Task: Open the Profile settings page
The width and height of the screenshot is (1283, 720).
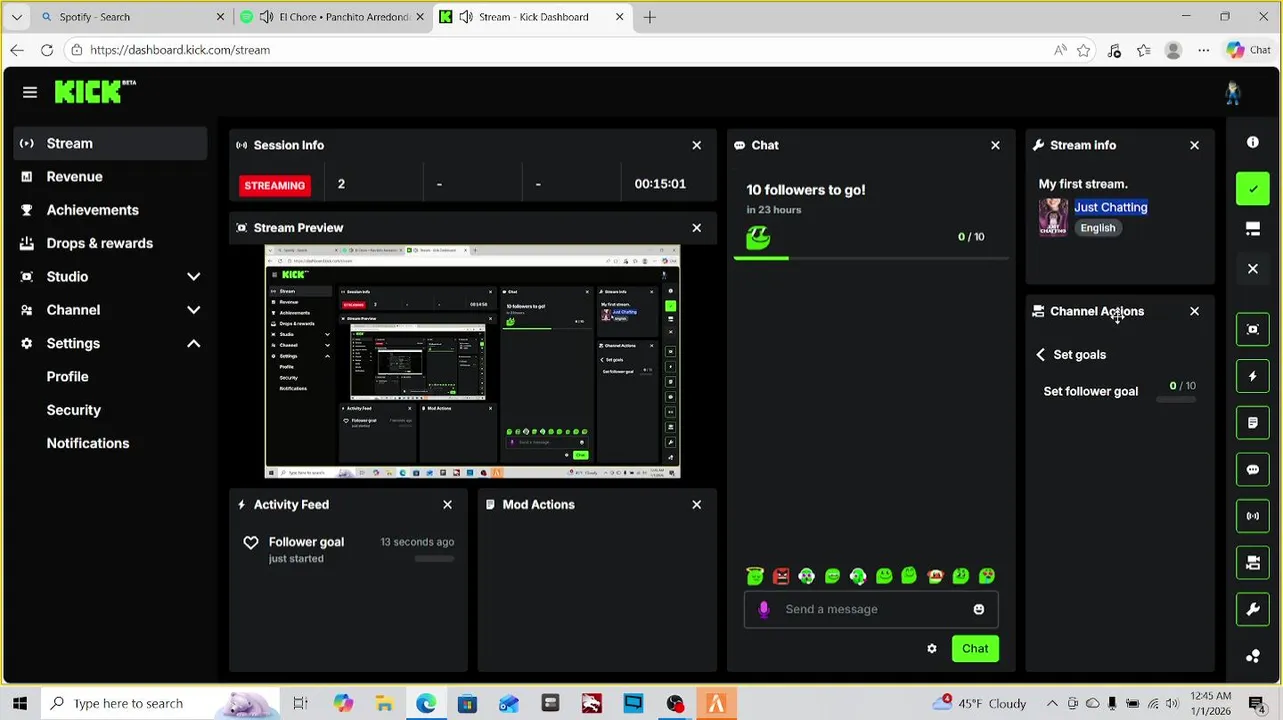Action: [67, 377]
